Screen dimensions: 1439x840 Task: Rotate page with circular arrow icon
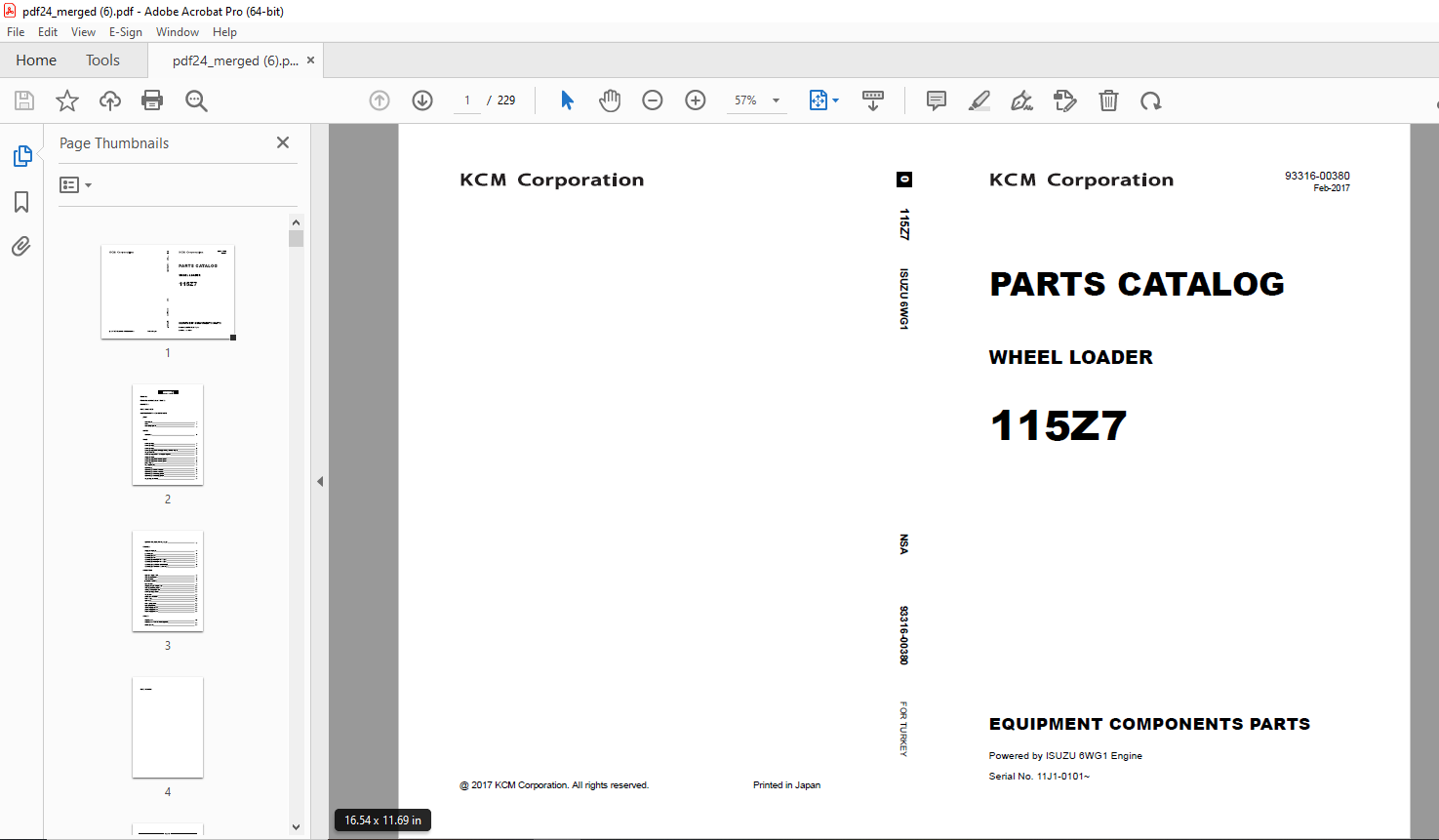1151,100
